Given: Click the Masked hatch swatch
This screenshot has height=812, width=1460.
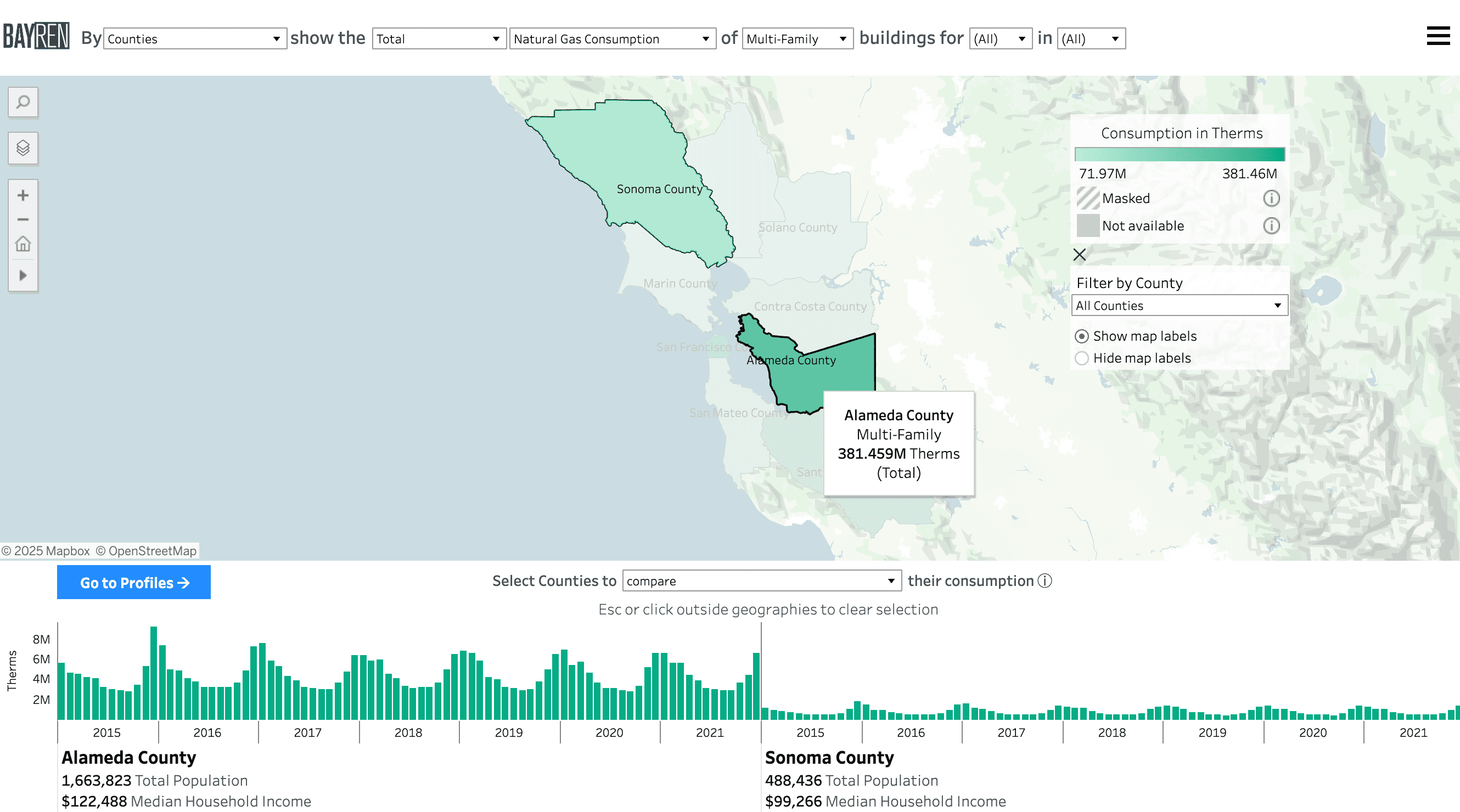Looking at the screenshot, I should pos(1088,198).
